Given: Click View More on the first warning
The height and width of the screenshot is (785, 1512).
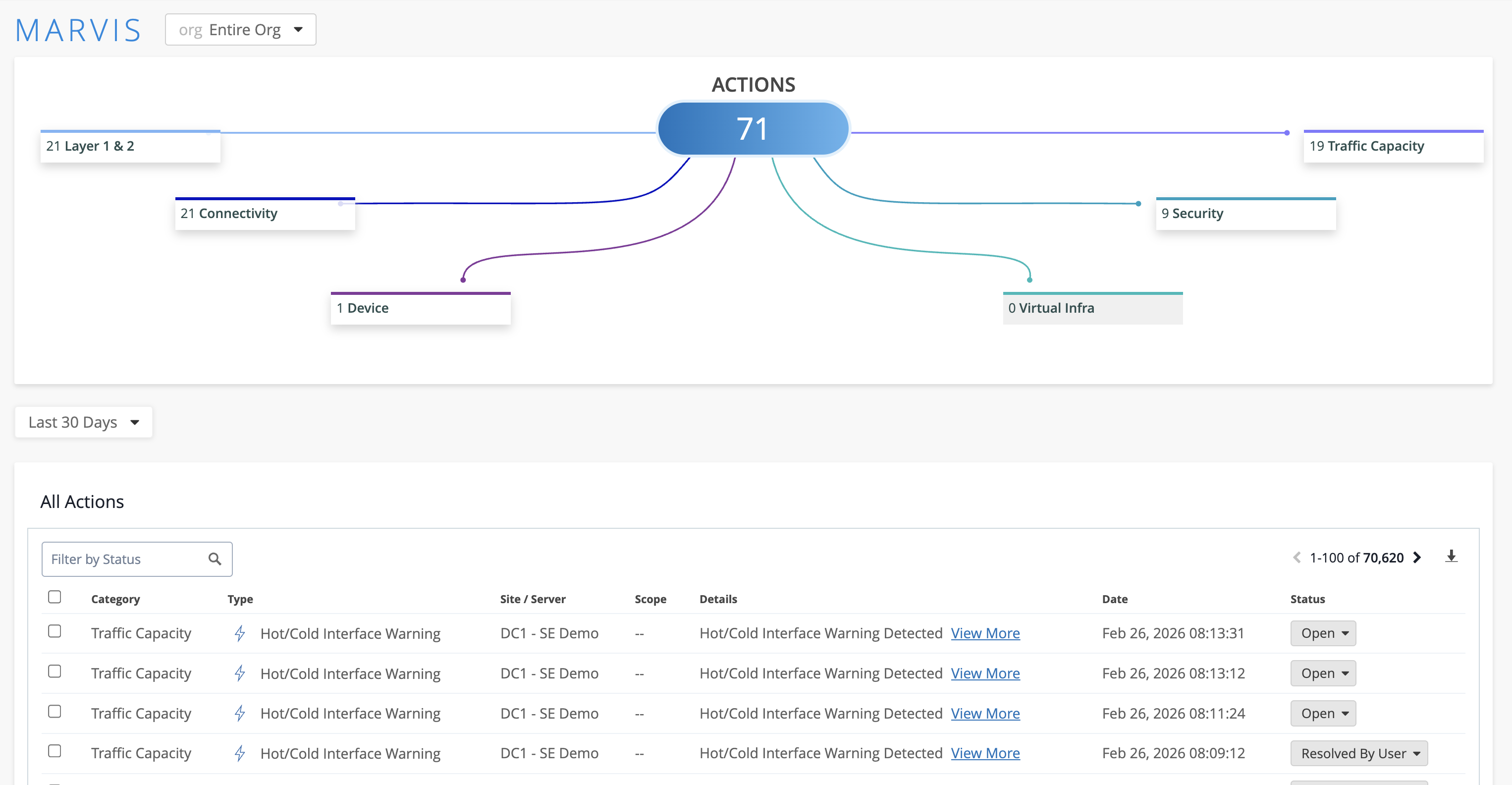Looking at the screenshot, I should point(985,633).
